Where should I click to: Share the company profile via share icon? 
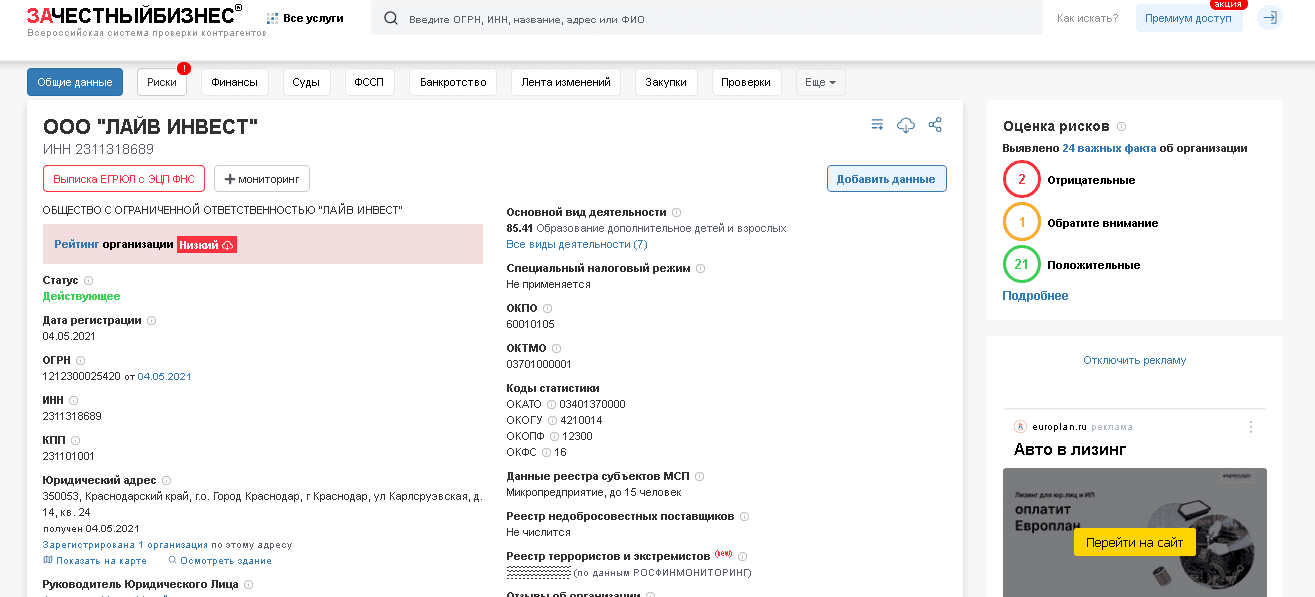click(x=935, y=124)
